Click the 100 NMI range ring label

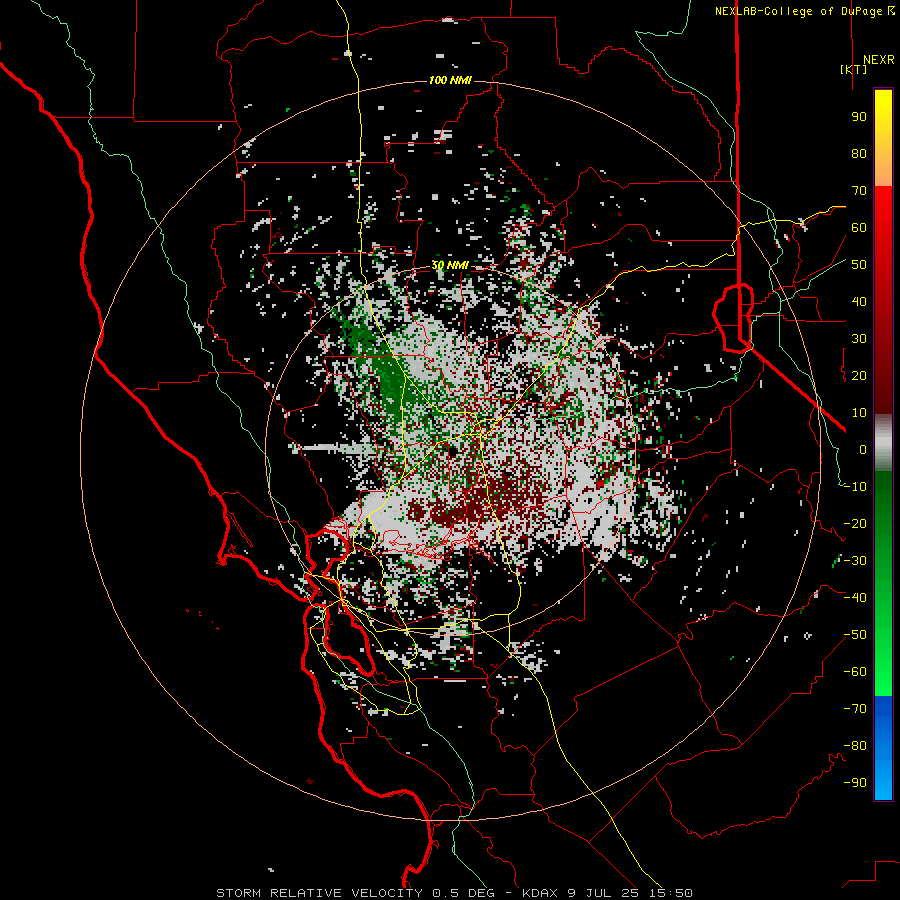pyautogui.click(x=450, y=80)
